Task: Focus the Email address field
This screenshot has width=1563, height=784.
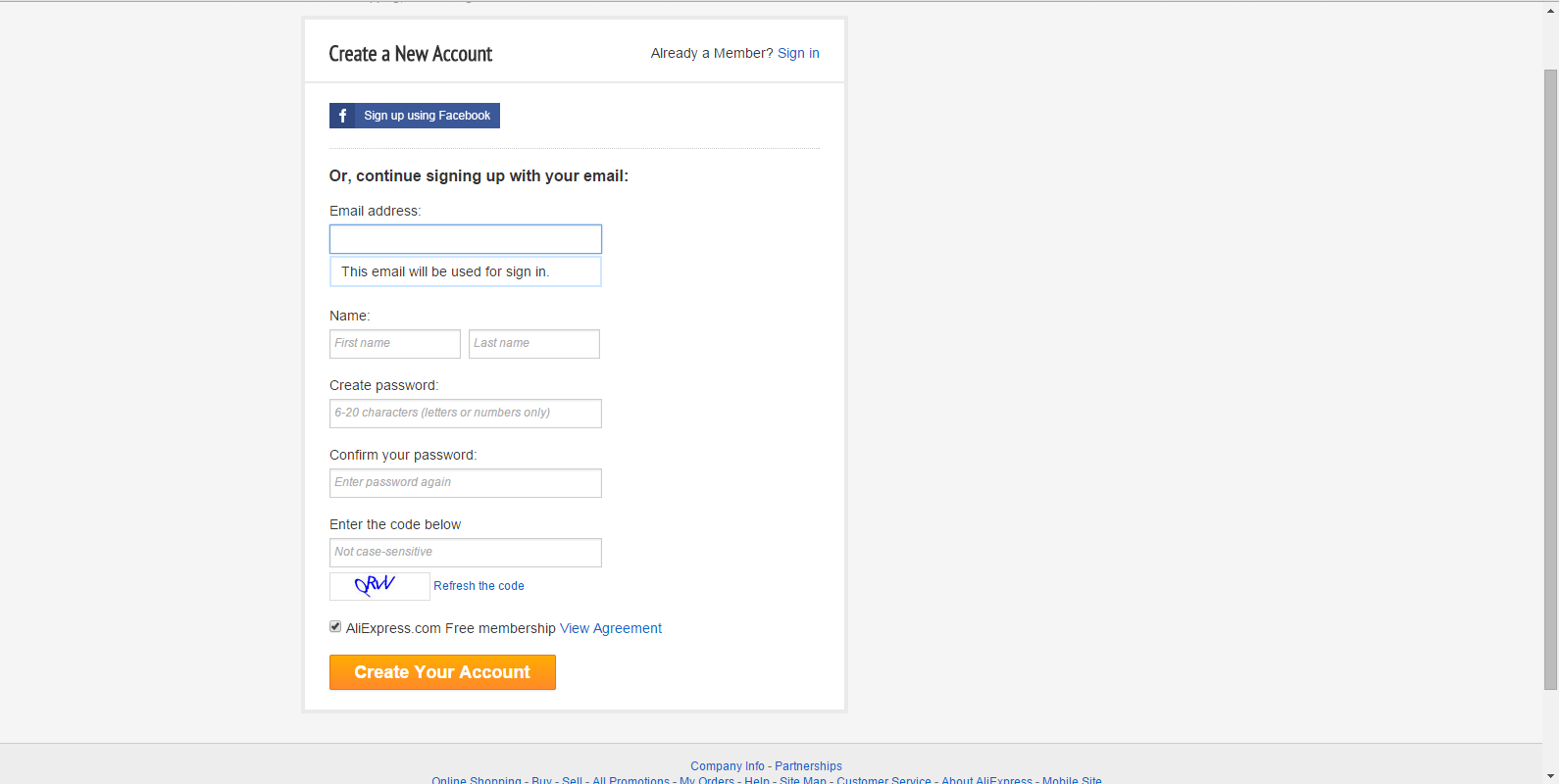Action: [465, 239]
